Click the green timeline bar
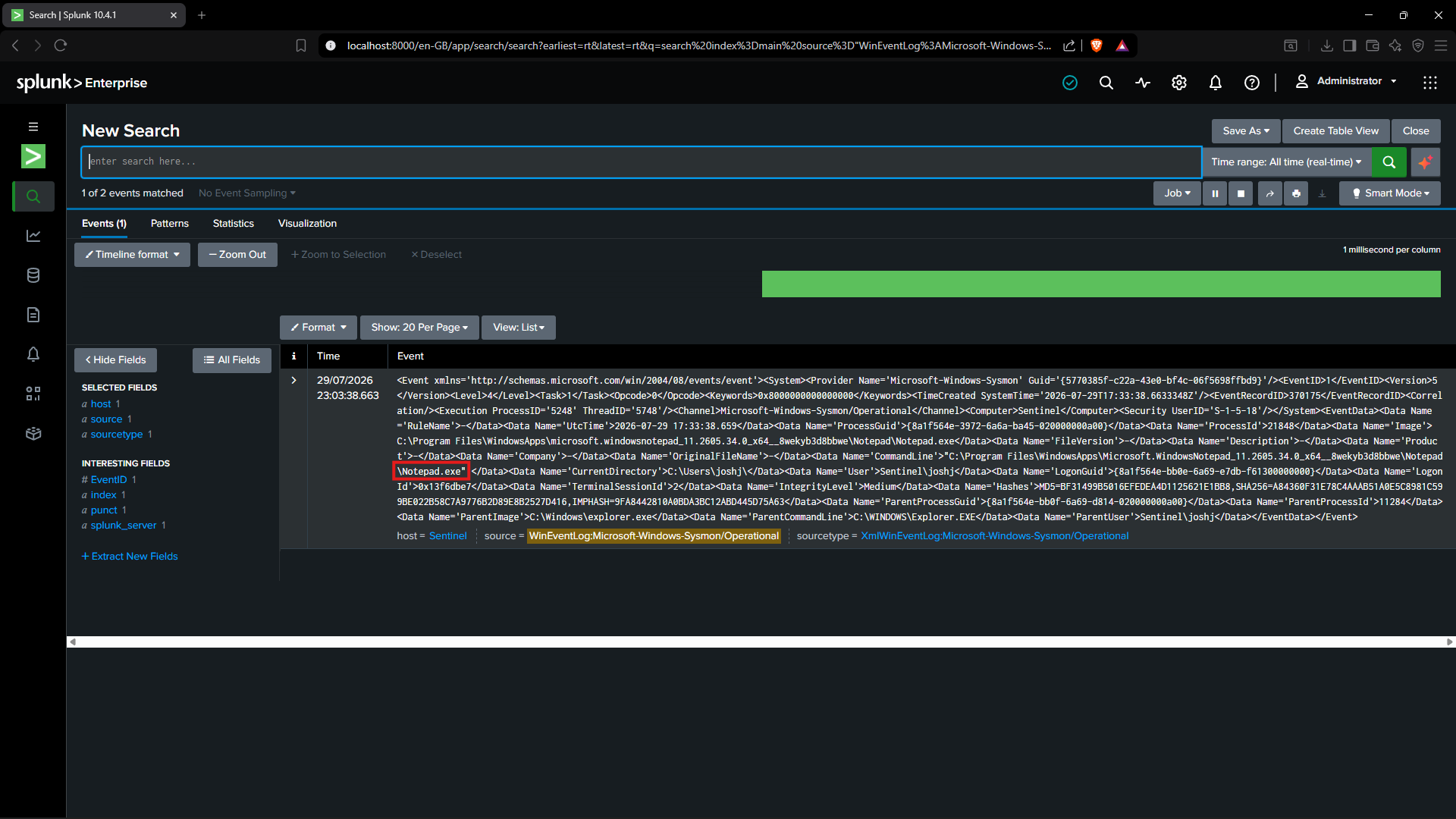The width and height of the screenshot is (1456, 819). click(x=1101, y=284)
